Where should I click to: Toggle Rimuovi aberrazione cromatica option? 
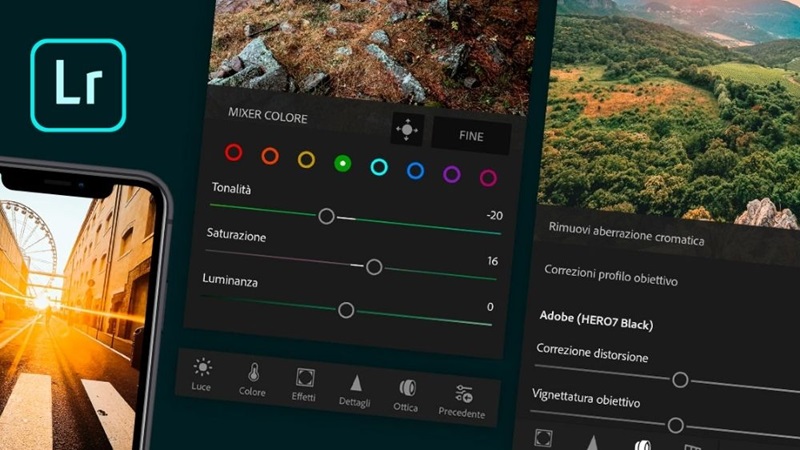click(x=626, y=240)
